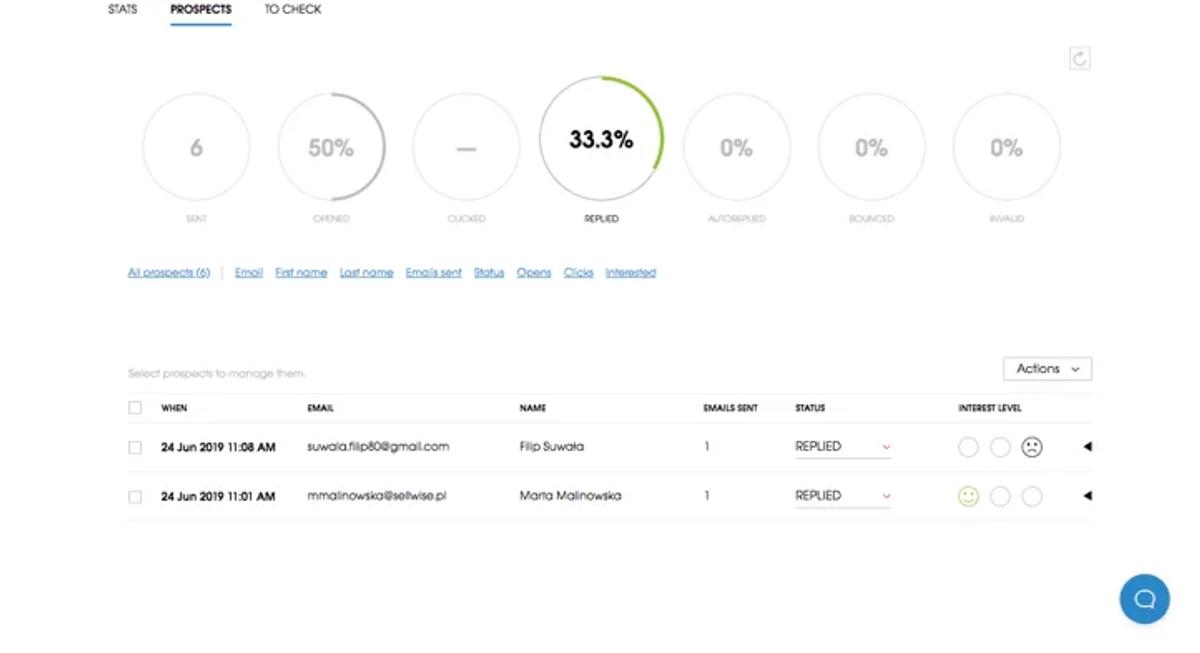Open the TO CHECK tab
This screenshot has height=653, width=1200.
293,10
